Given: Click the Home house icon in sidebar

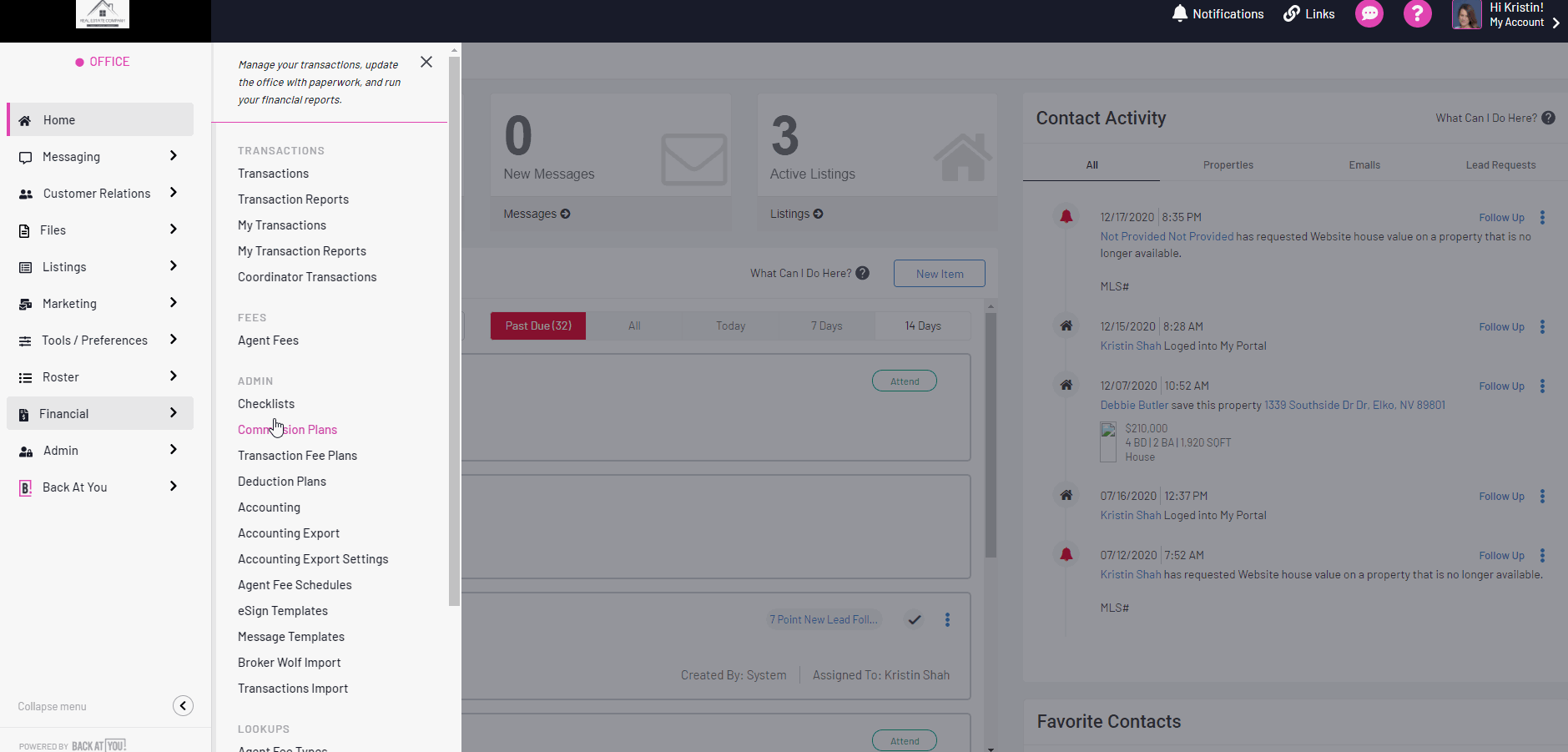Looking at the screenshot, I should pos(25,120).
